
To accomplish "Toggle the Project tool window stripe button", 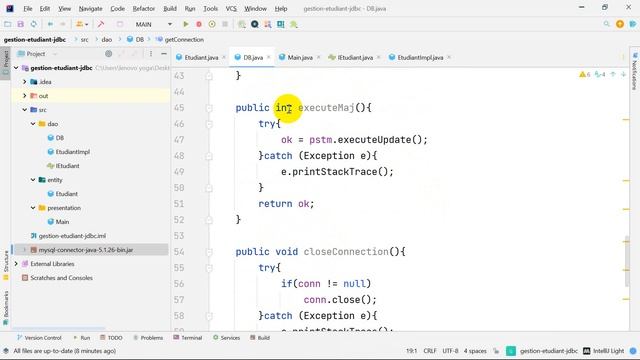I will pos(6,62).
